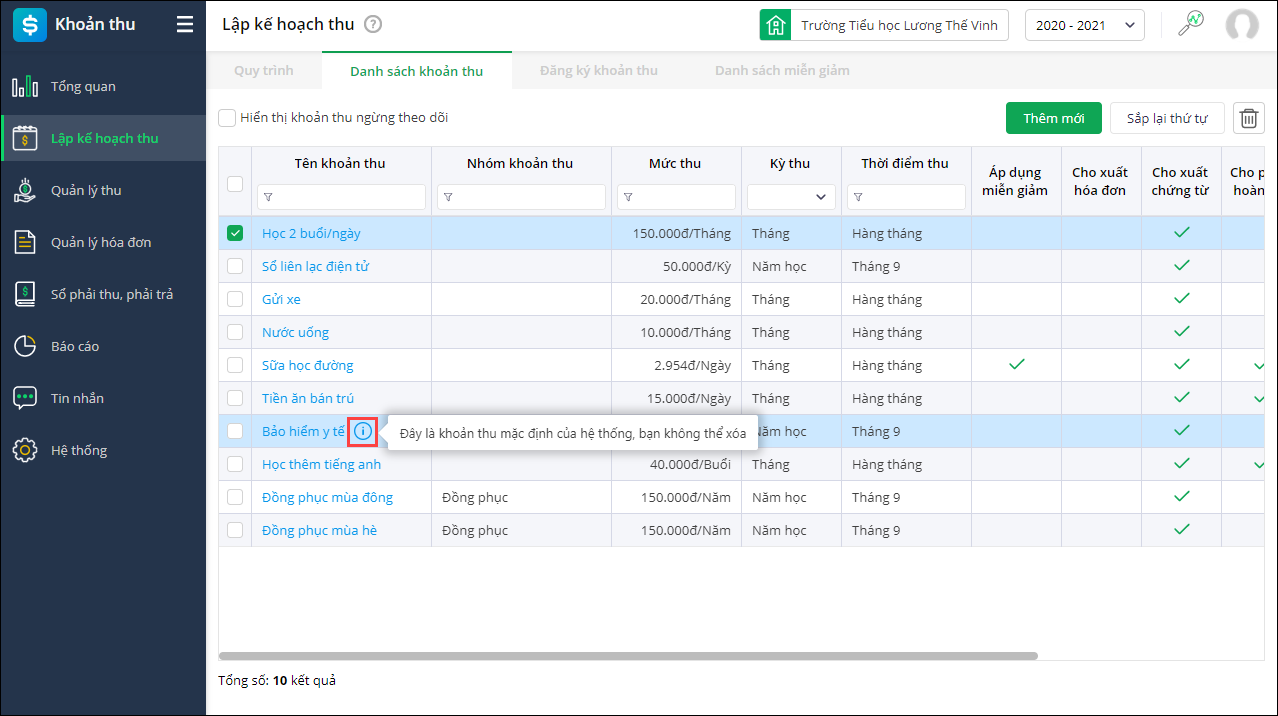This screenshot has height=716, width=1278.
Task: Toggle select-all checkbox in table header
Action: click(x=235, y=183)
